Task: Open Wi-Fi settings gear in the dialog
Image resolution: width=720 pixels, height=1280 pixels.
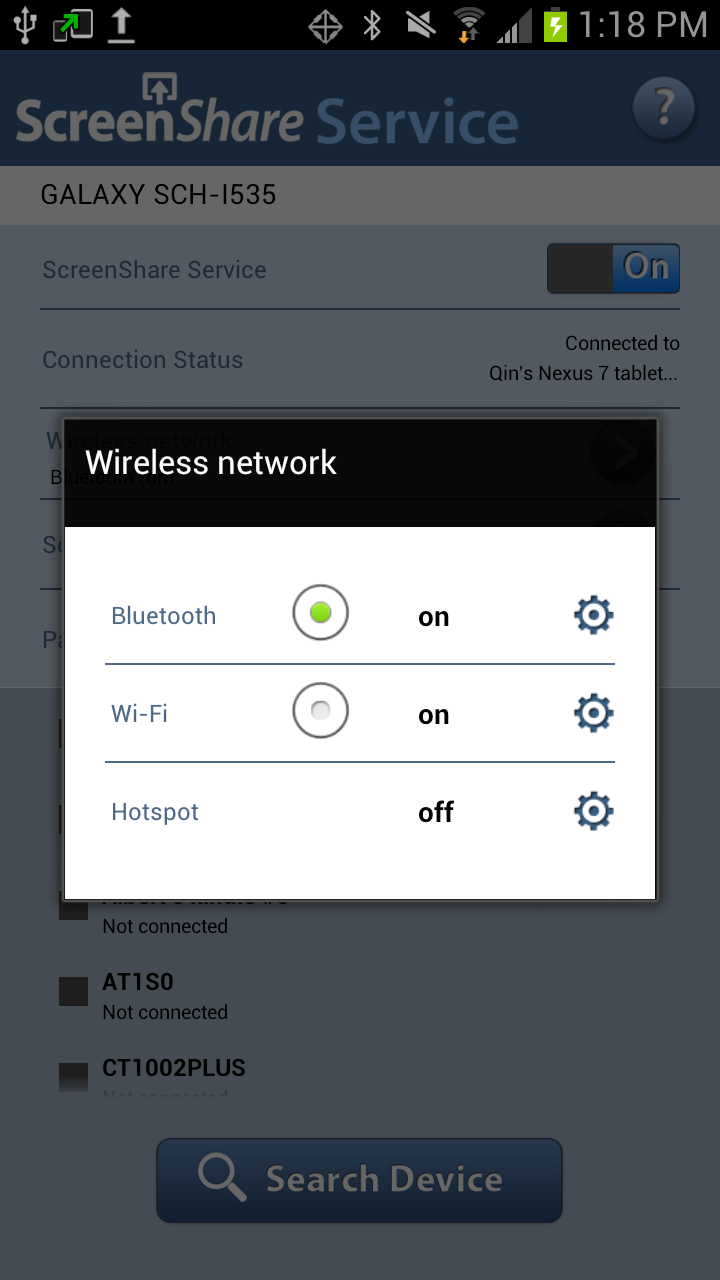Action: (593, 713)
